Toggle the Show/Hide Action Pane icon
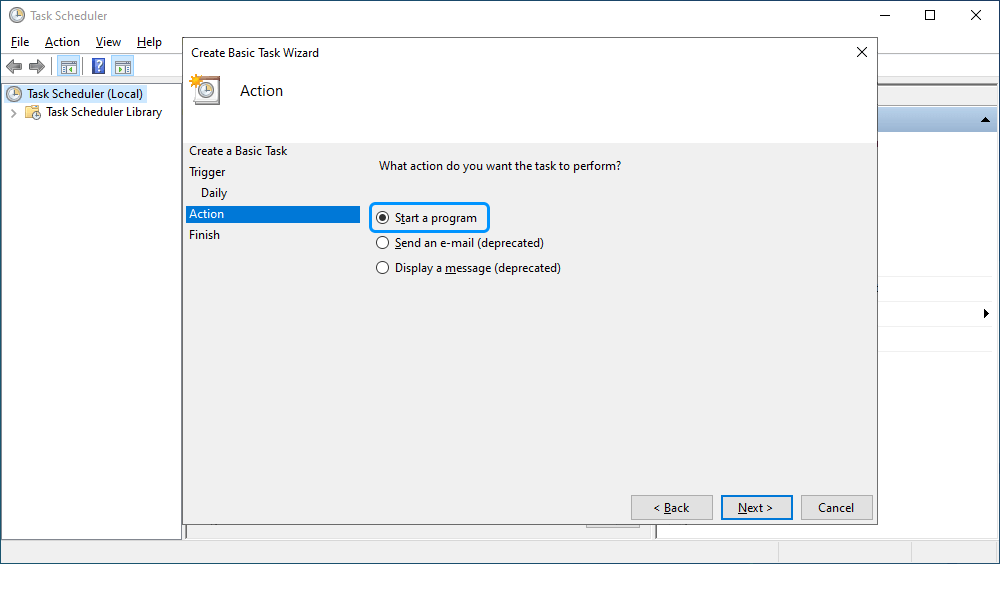 point(123,66)
